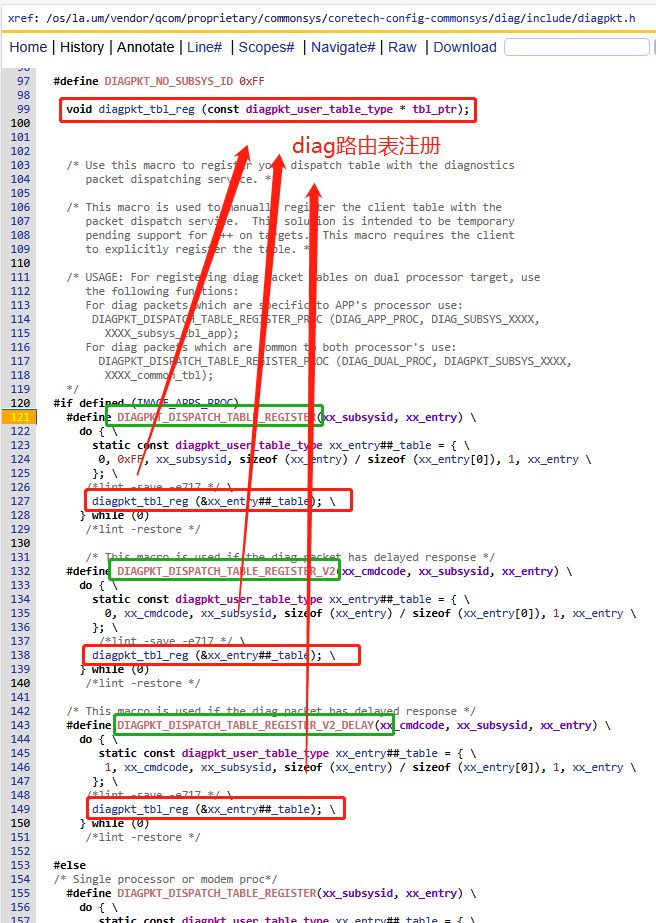Open diagpkt_user_table_type on line 145
Viewport: 656px width, 923px height.
point(255,753)
